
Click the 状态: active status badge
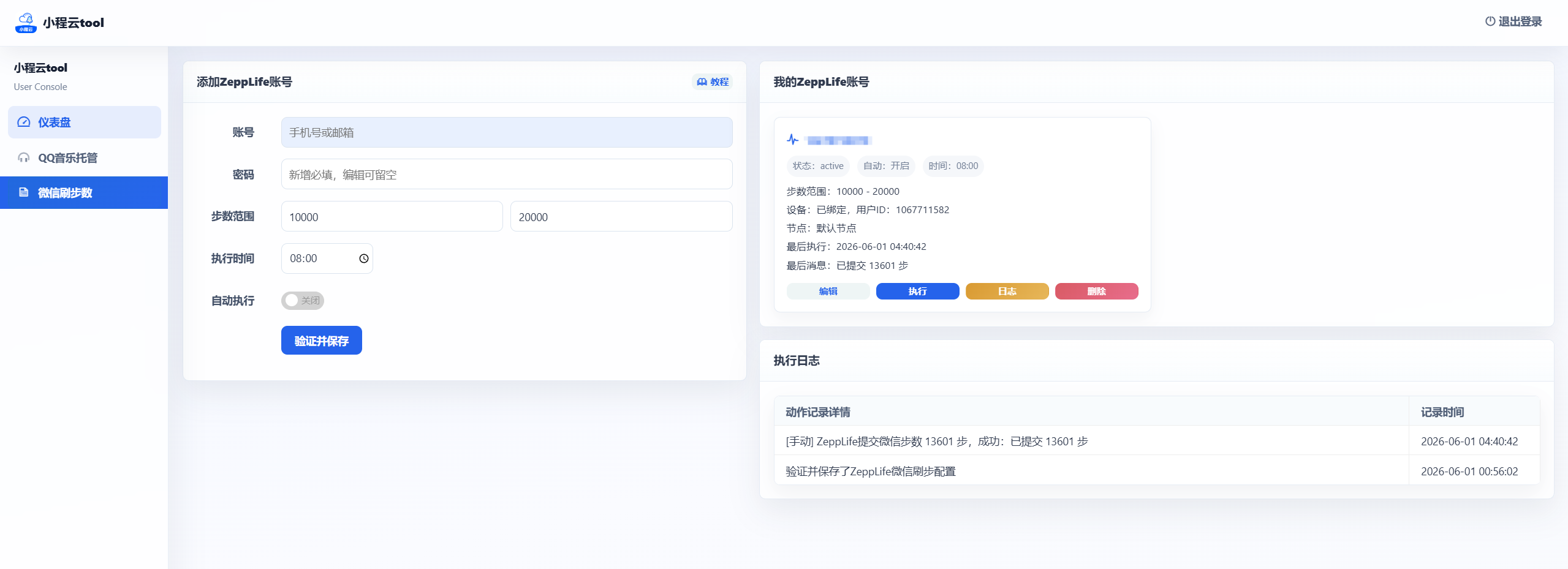(818, 166)
